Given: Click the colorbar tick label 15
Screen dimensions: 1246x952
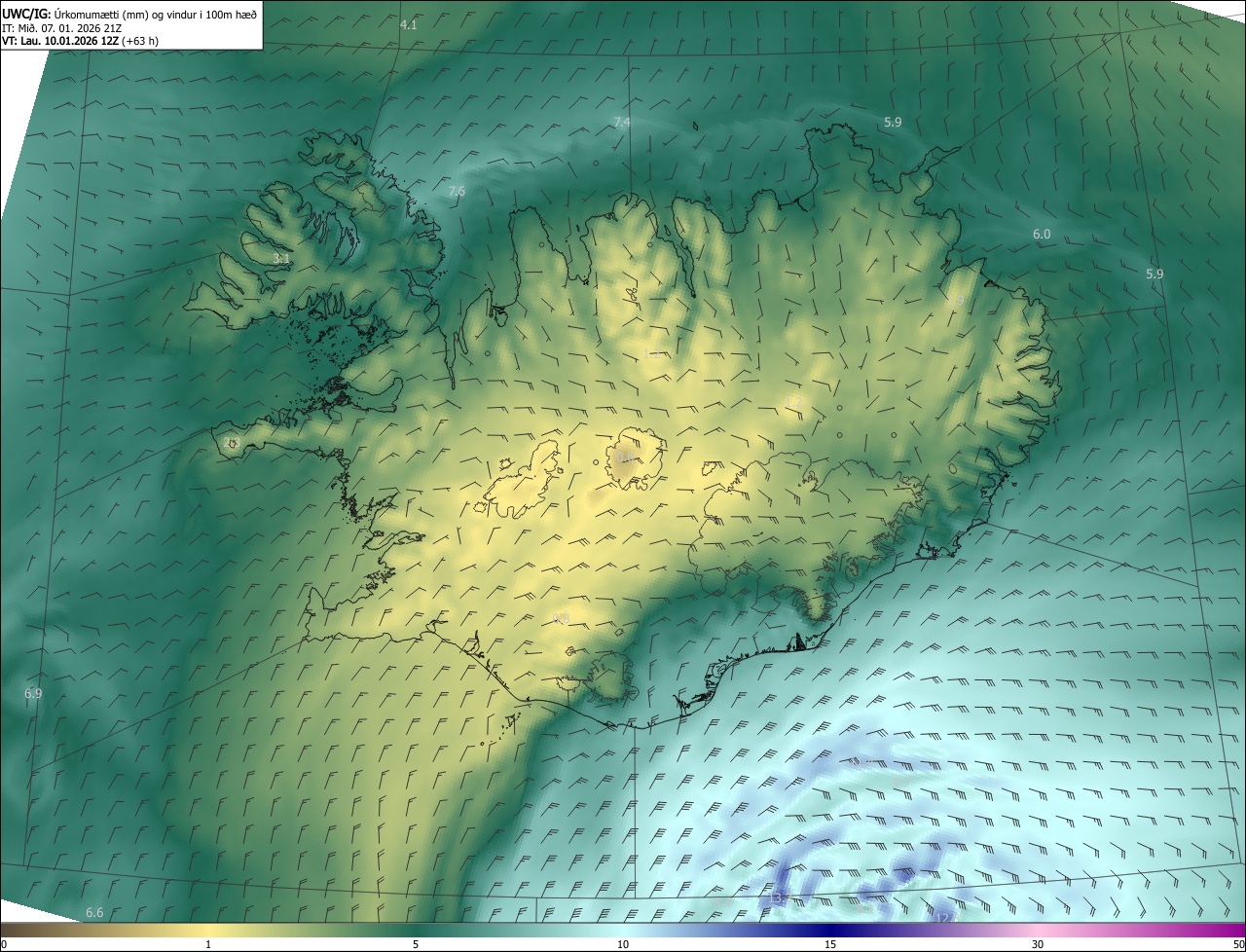Looking at the screenshot, I should pyautogui.click(x=830, y=944).
